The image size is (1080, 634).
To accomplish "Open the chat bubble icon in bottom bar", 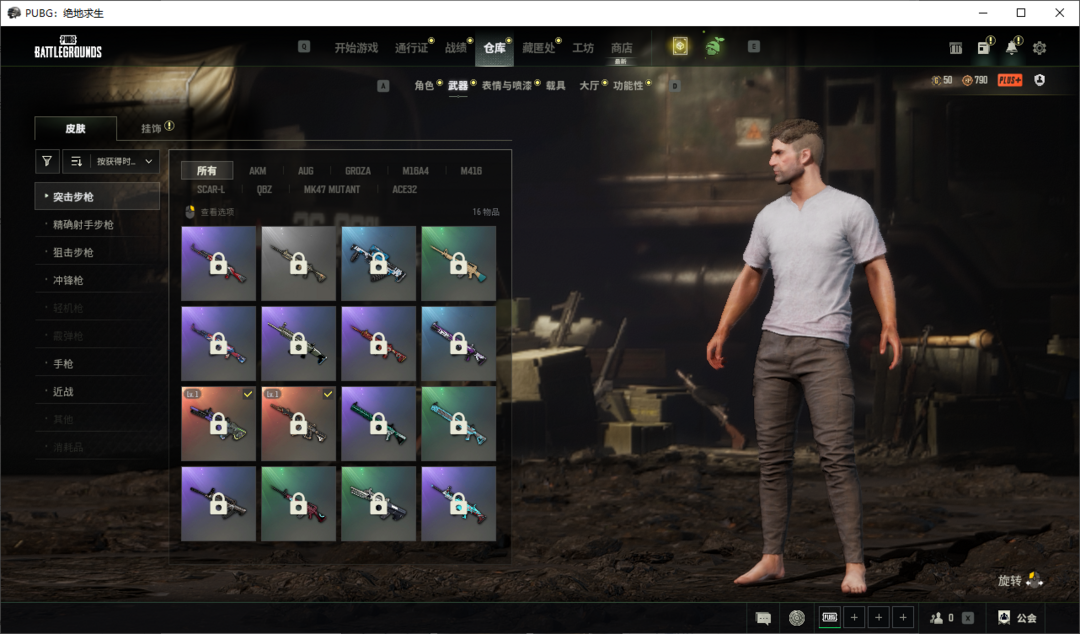I will coord(763,617).
